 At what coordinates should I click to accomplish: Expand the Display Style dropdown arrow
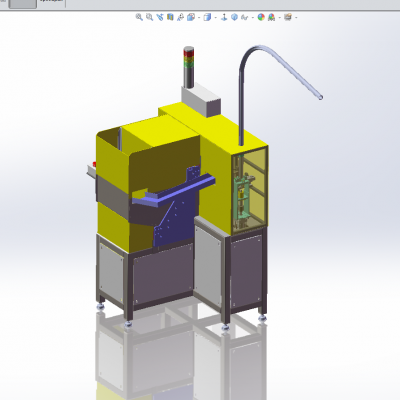click(x=215, y=17)
